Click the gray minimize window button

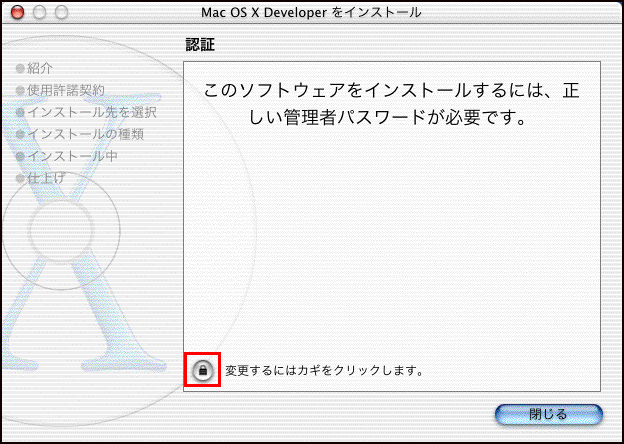tap(39, 13)
